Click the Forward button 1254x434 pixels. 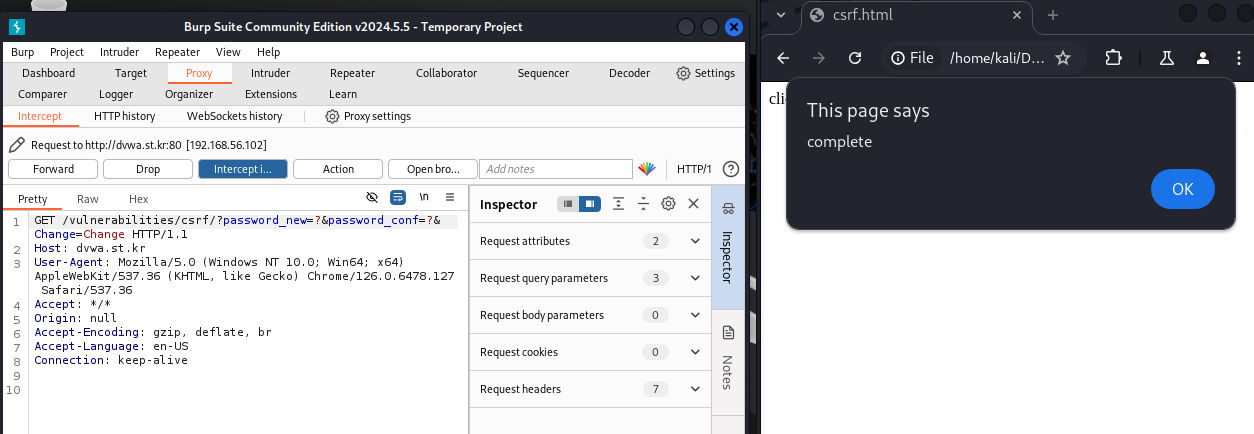53,169
